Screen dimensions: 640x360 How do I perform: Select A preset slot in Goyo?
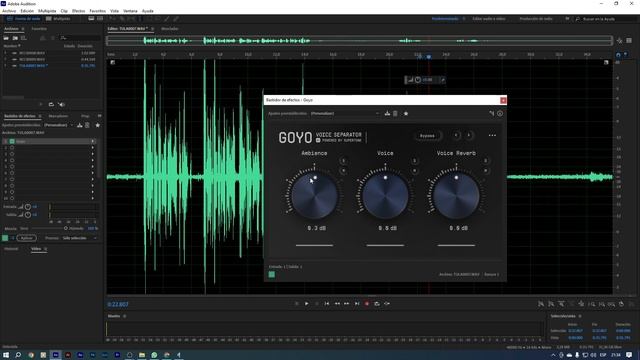pos(456,136)
